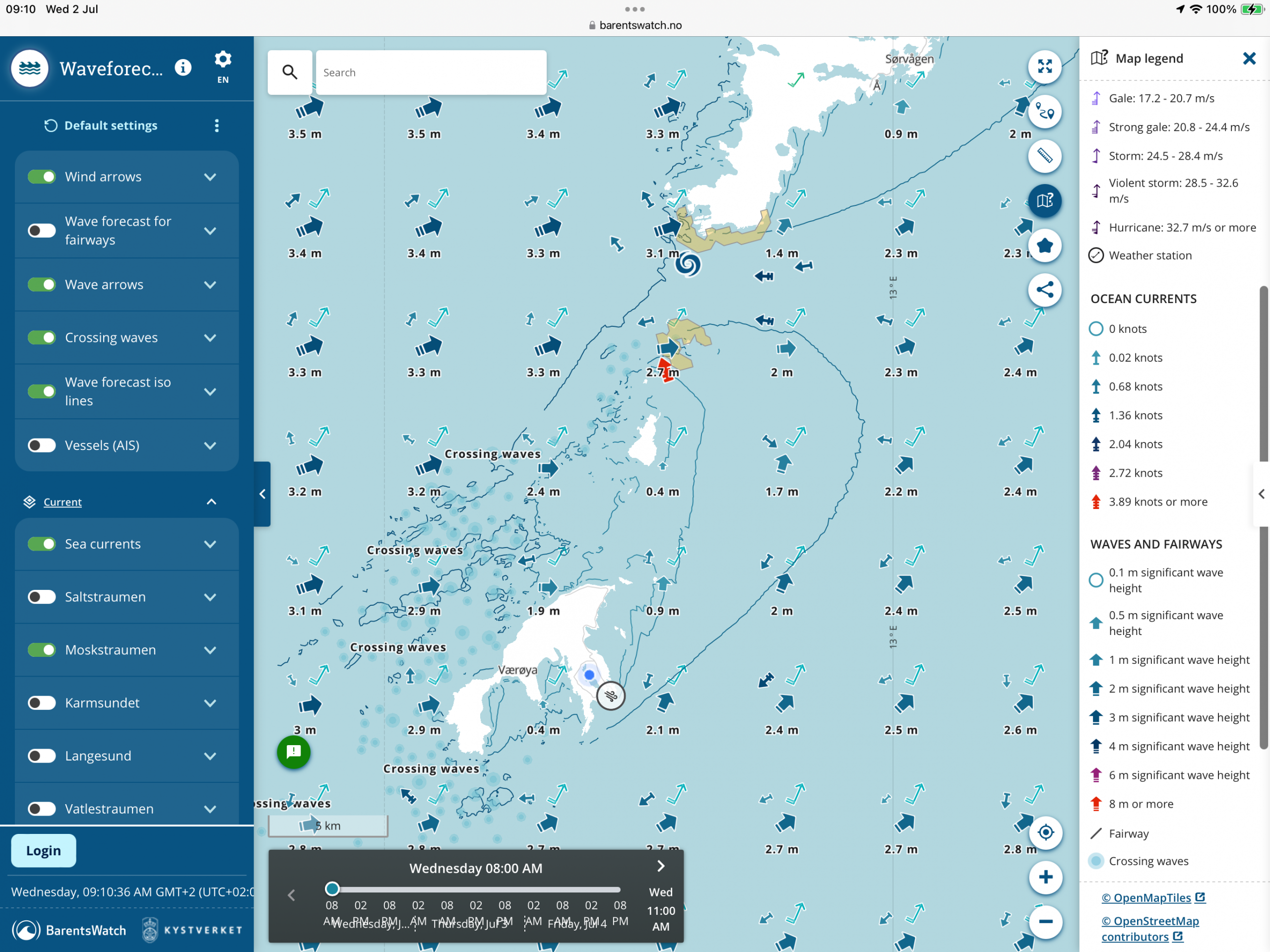Click the fullscreen map icon
This screenshot has height=952, width=1270.
point(1044,66)
